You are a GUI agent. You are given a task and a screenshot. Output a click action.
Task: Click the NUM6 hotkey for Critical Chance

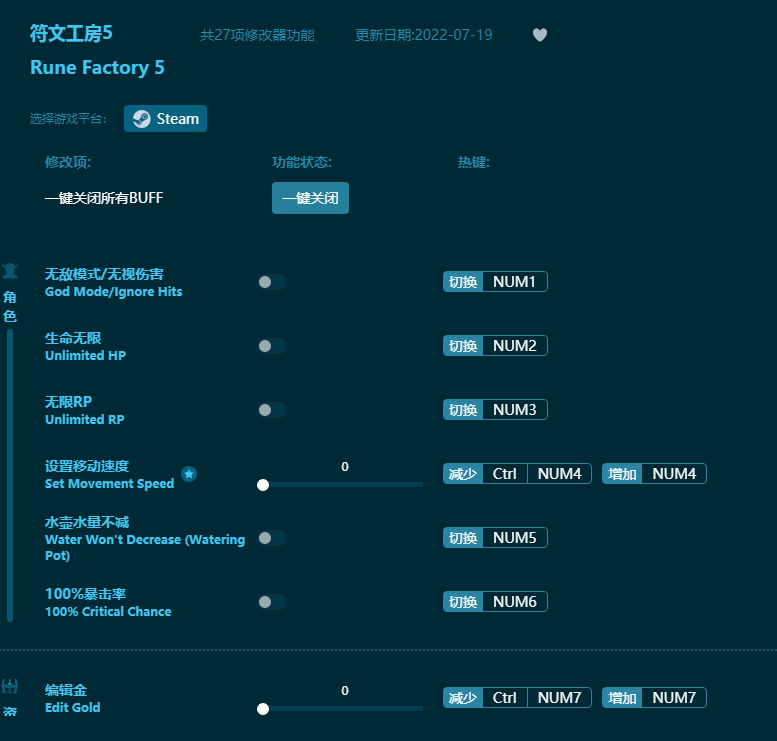pos(515,601)
